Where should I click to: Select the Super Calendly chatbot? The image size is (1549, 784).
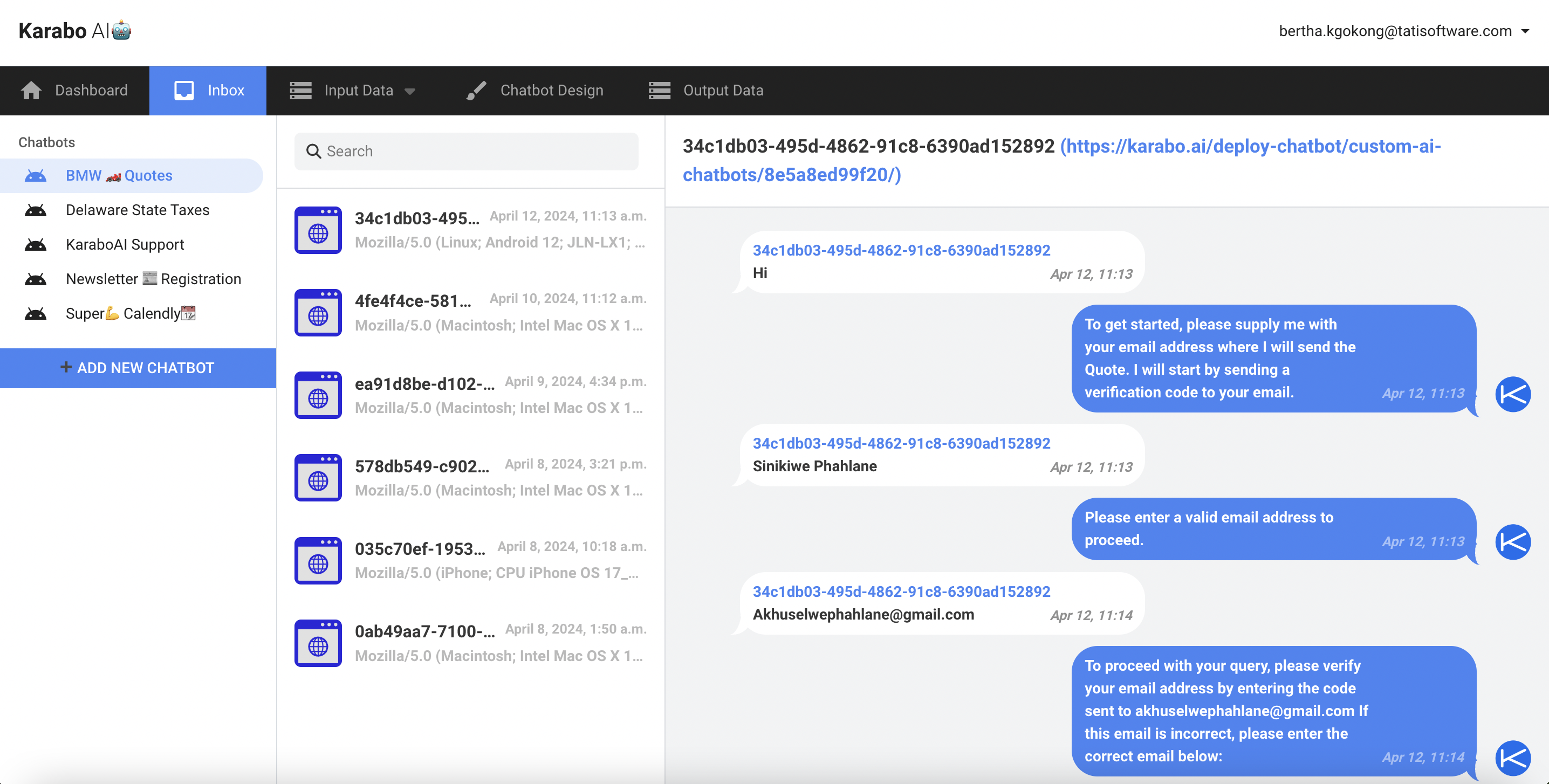pos(129,313)
